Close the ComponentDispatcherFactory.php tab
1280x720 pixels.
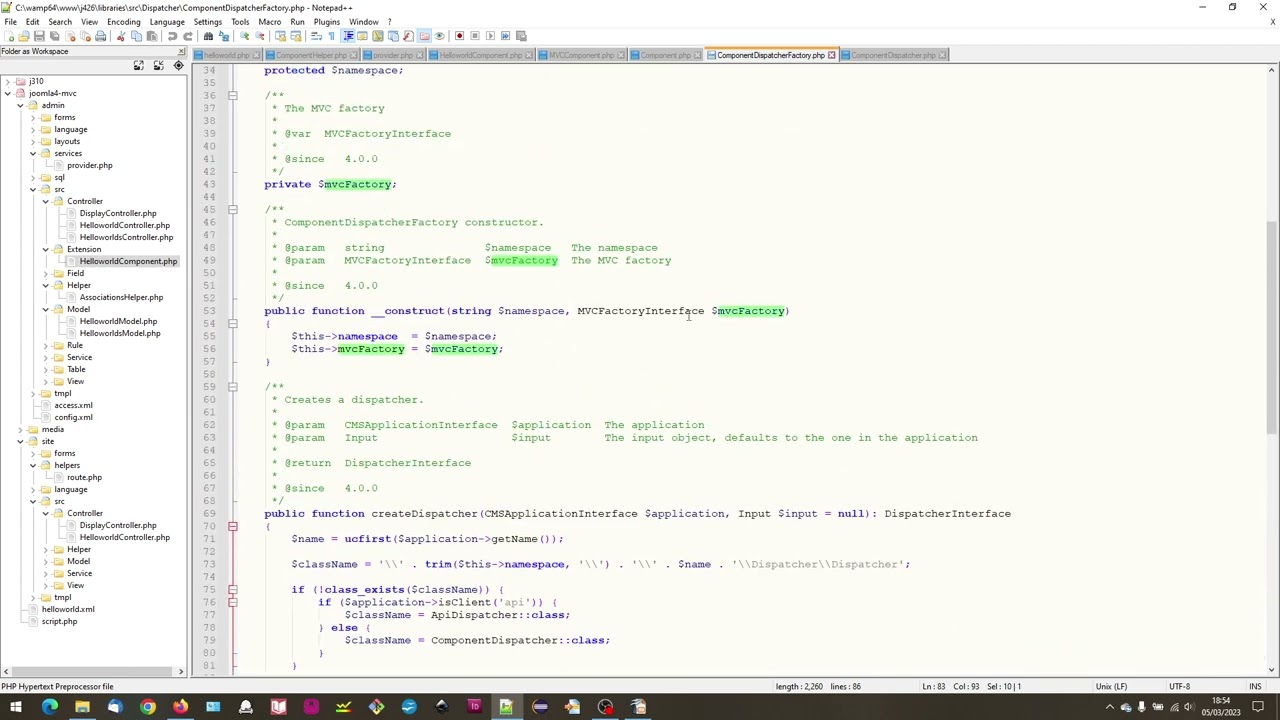coord(831,55)
